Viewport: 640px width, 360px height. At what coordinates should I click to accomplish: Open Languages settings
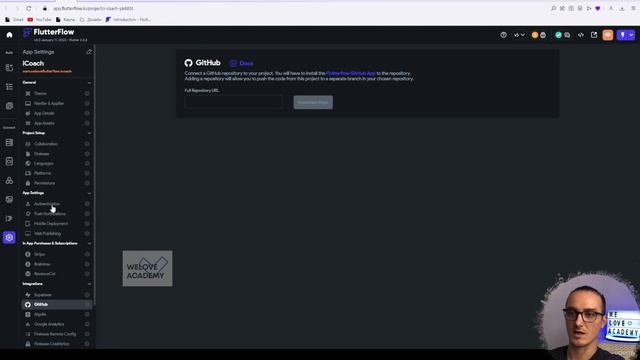pos(57,164)
